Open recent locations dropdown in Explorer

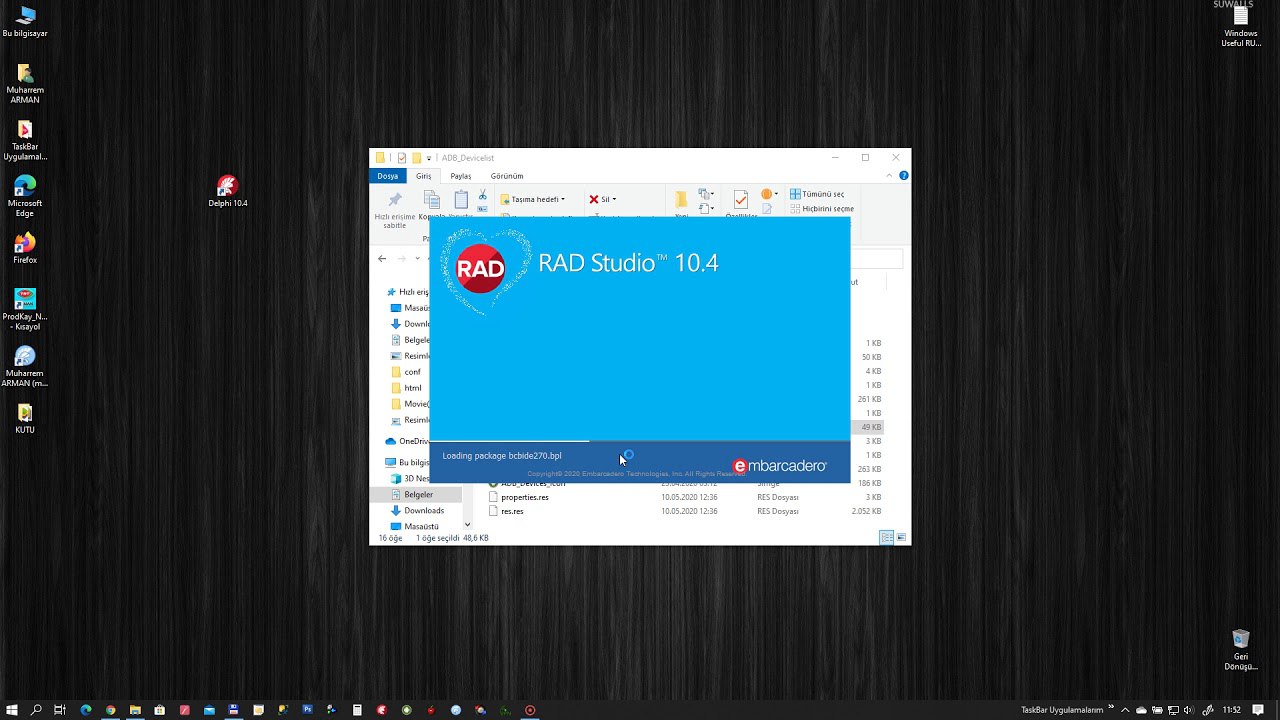[418, 259]
